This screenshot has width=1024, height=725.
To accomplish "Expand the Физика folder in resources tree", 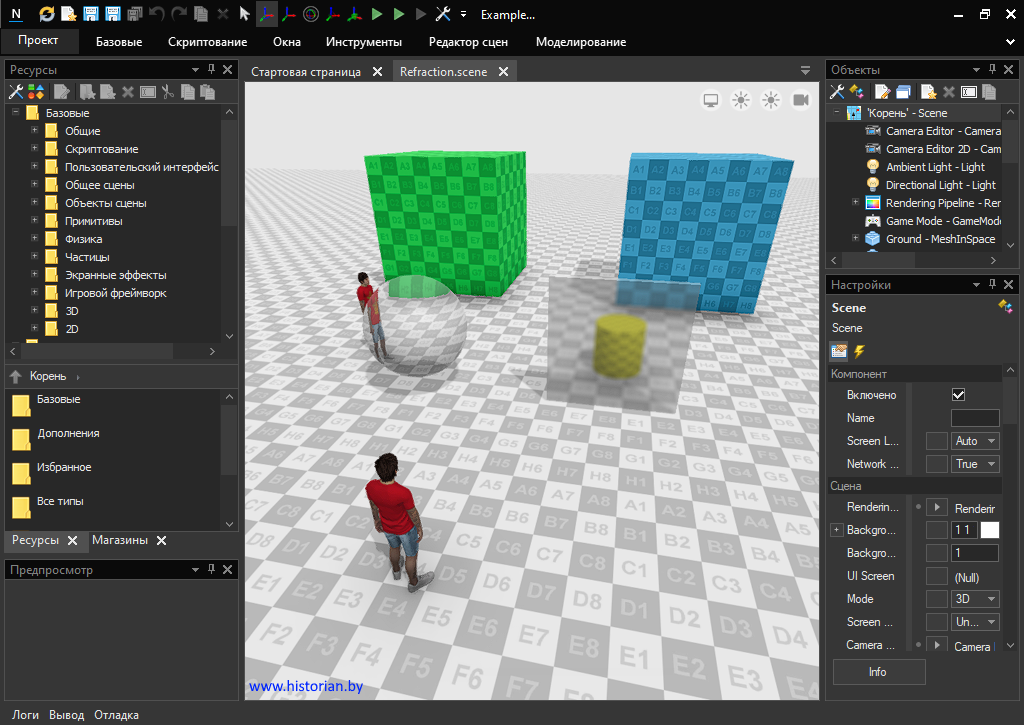I will [x=34, y=239].
